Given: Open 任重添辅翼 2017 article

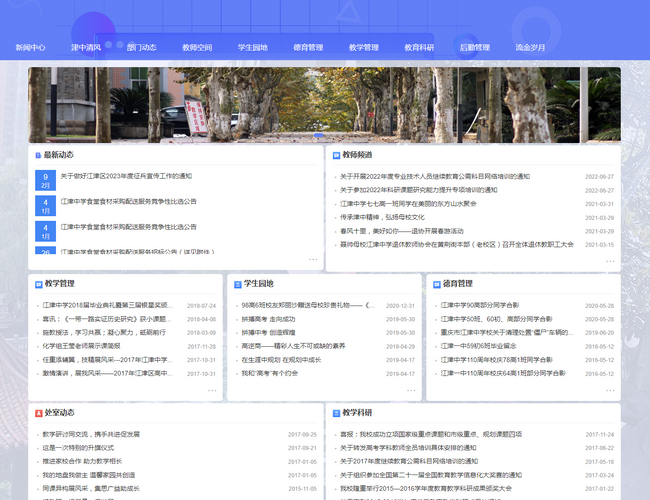Looking at the screenshot, I should [x=107, y=359].
